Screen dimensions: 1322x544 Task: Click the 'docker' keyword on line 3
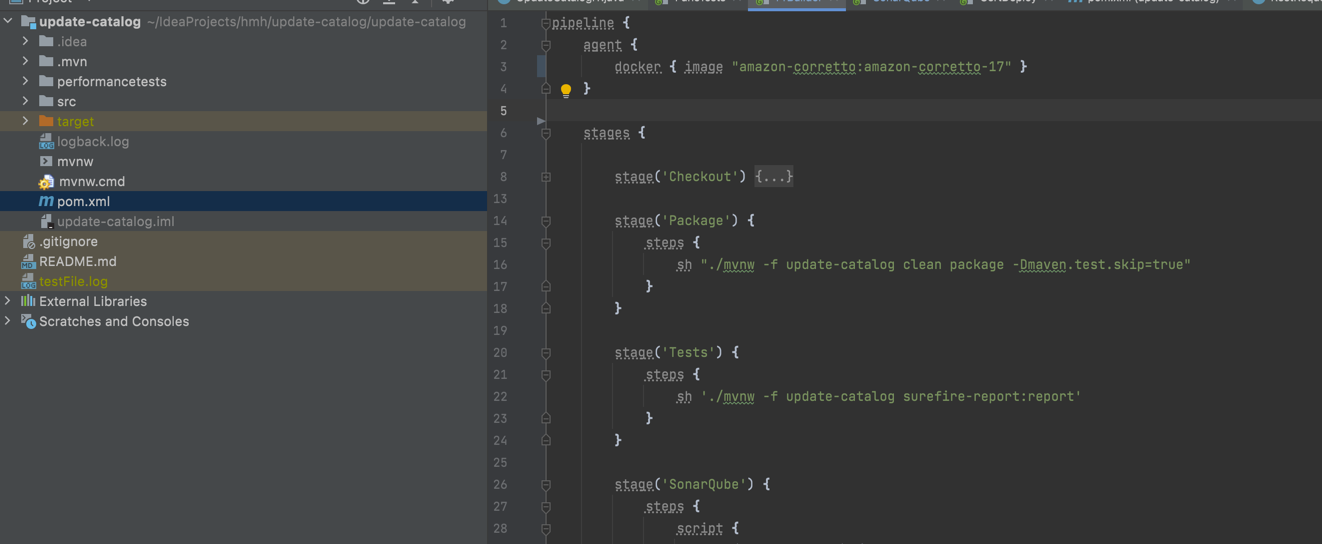tap(638, 67)
